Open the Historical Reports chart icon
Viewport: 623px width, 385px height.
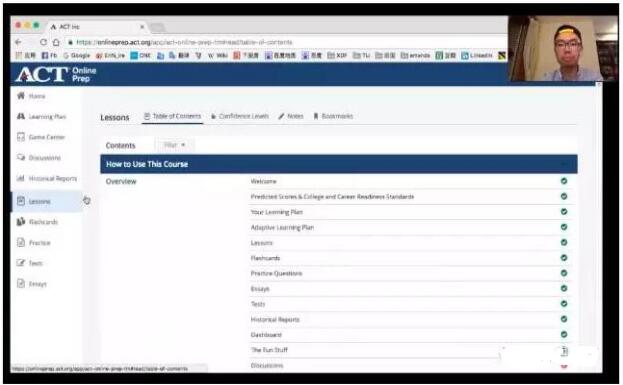coord(21,178)
